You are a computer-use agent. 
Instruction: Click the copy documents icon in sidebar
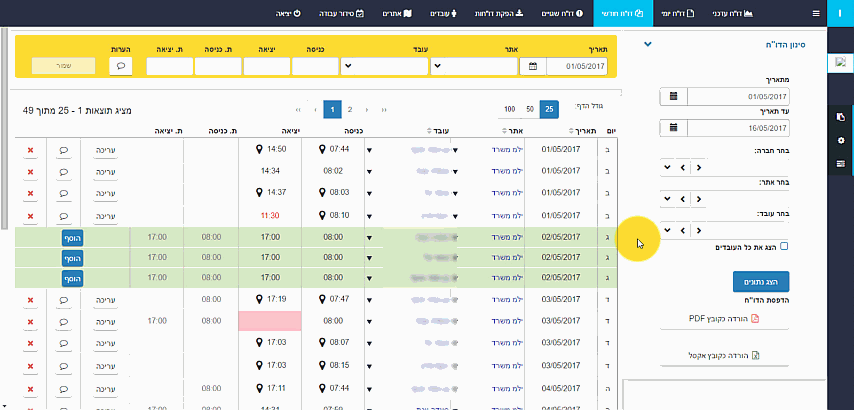(840, 117)
